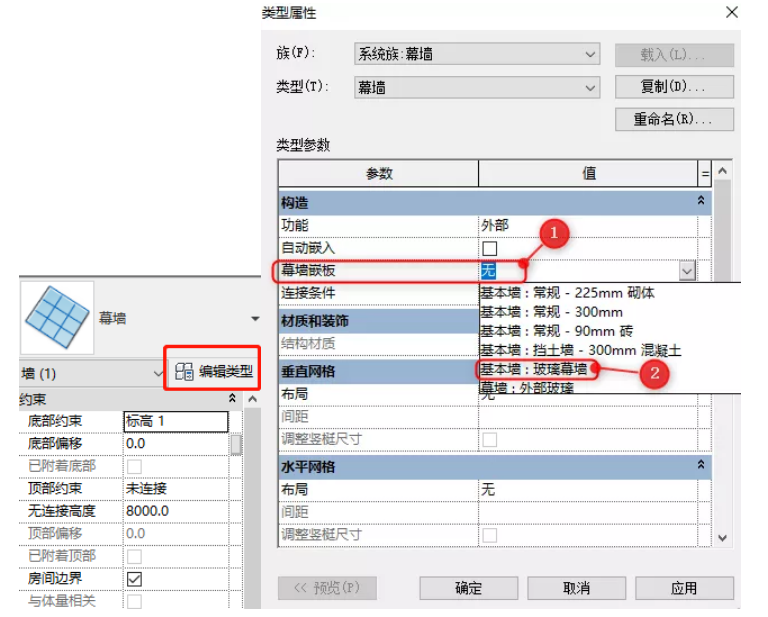This screenshot has width=768, height=617.
Task: Click the properties panel scroll up arrow
Action: tap(252, 399)
